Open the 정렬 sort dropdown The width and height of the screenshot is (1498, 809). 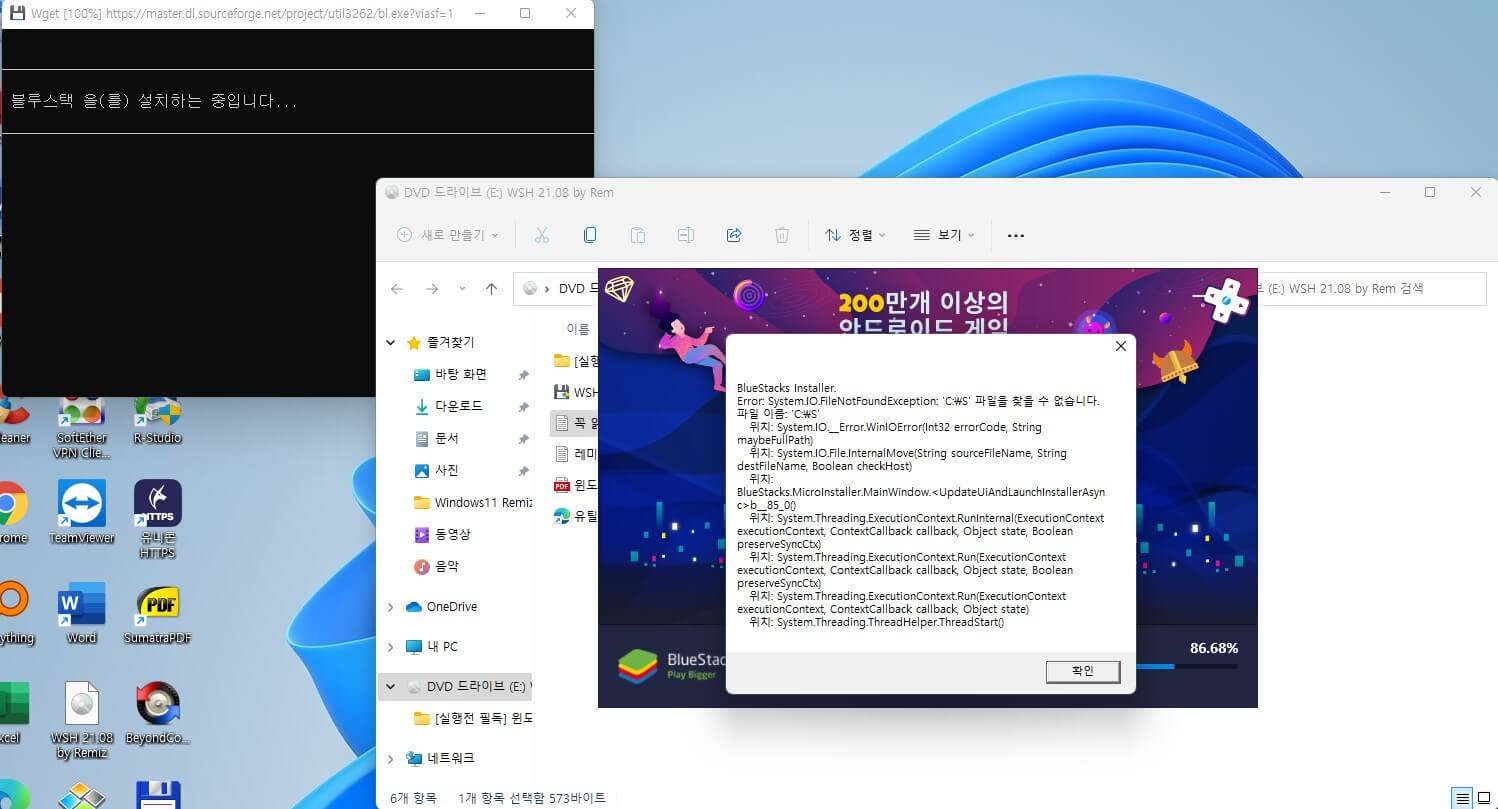tap(855, 235)
